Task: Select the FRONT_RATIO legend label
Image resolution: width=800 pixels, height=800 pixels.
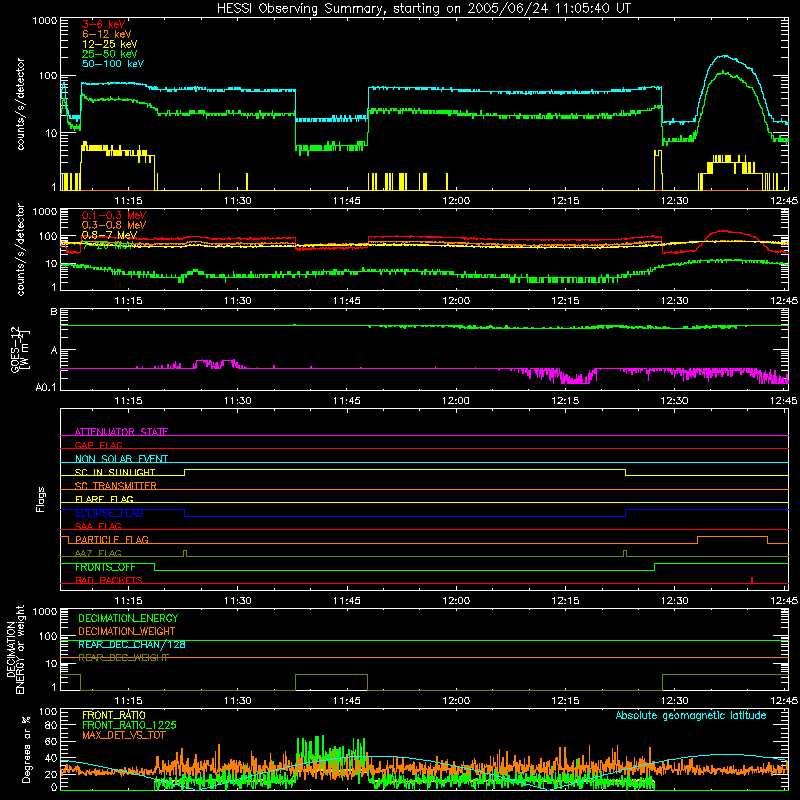Action: click(x=114, y=715)
